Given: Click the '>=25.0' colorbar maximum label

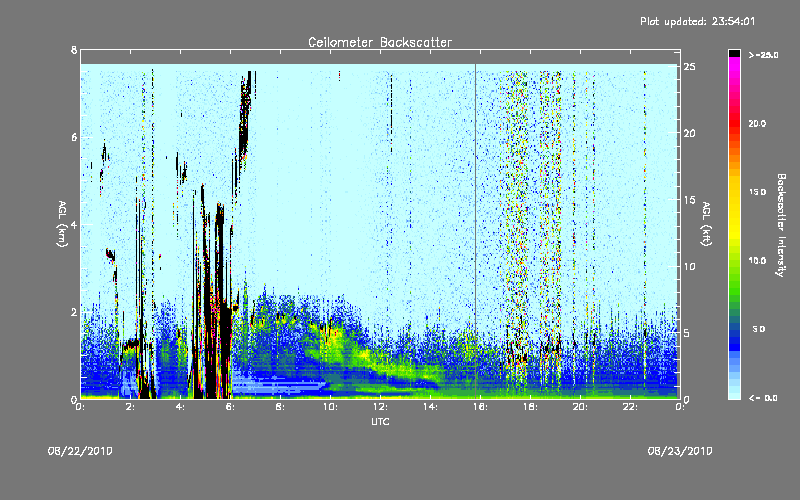Looking at the screenshot, I should click(x=763, y=55).
